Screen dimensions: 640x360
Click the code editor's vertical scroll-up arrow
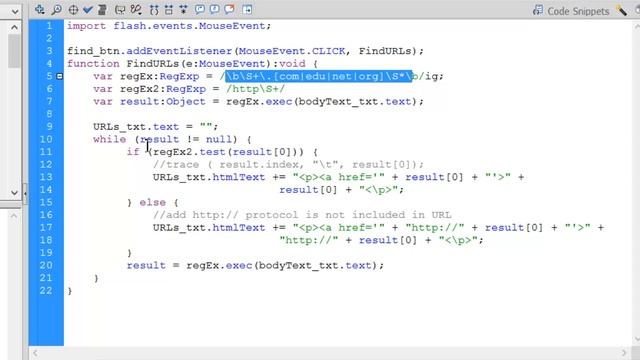(637, 27)
